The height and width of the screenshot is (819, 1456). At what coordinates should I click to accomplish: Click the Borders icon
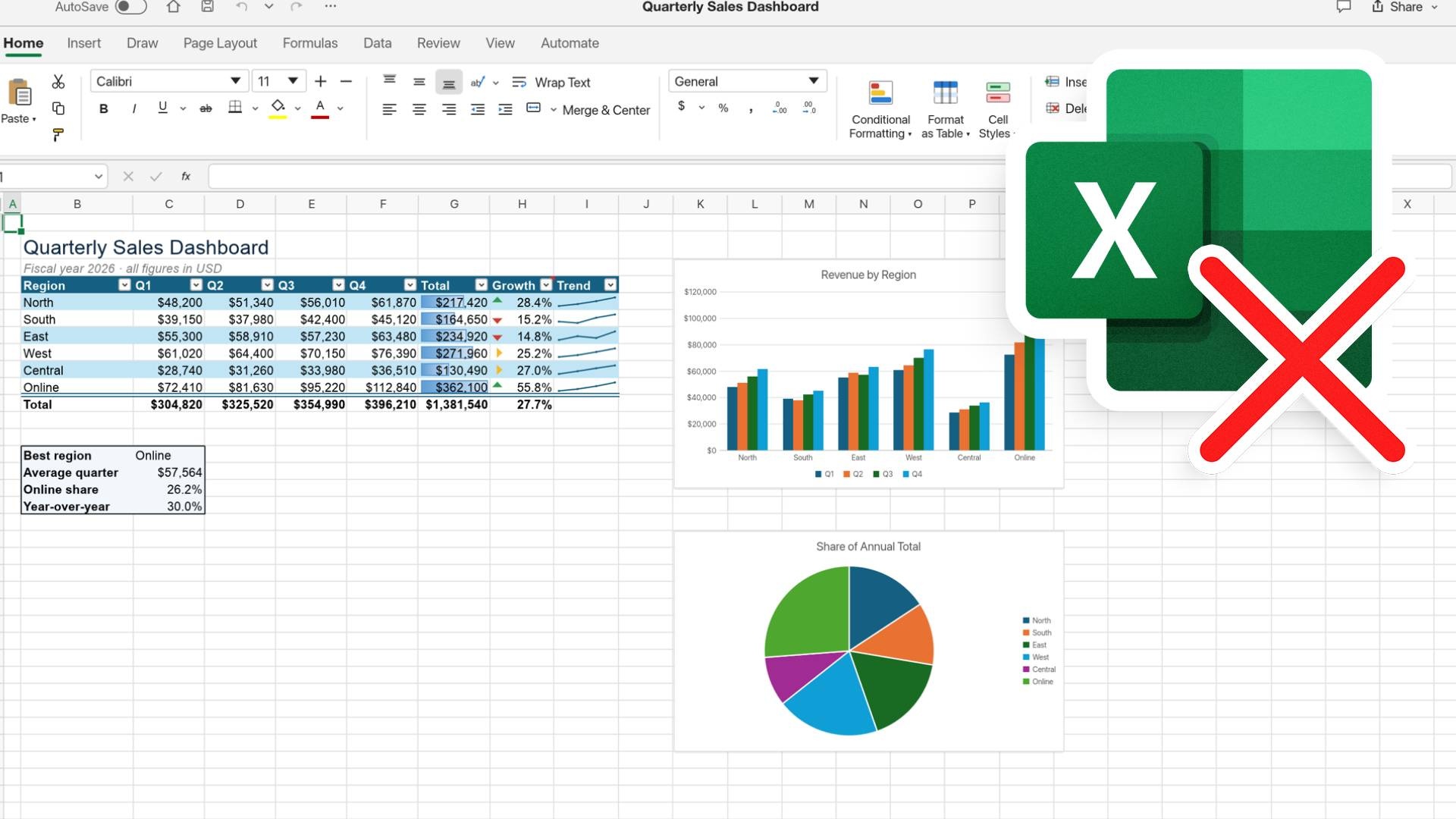pos(235,108)
